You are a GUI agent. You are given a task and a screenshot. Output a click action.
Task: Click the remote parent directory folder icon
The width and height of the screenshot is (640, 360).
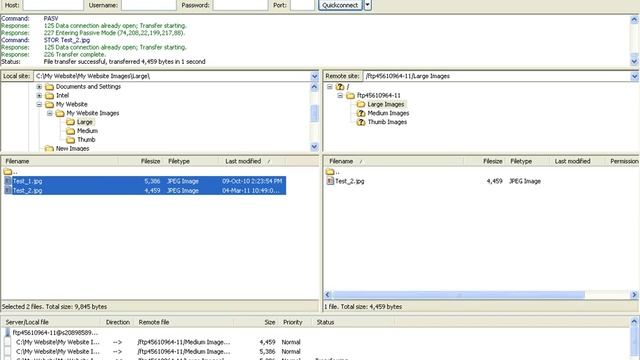330,171
